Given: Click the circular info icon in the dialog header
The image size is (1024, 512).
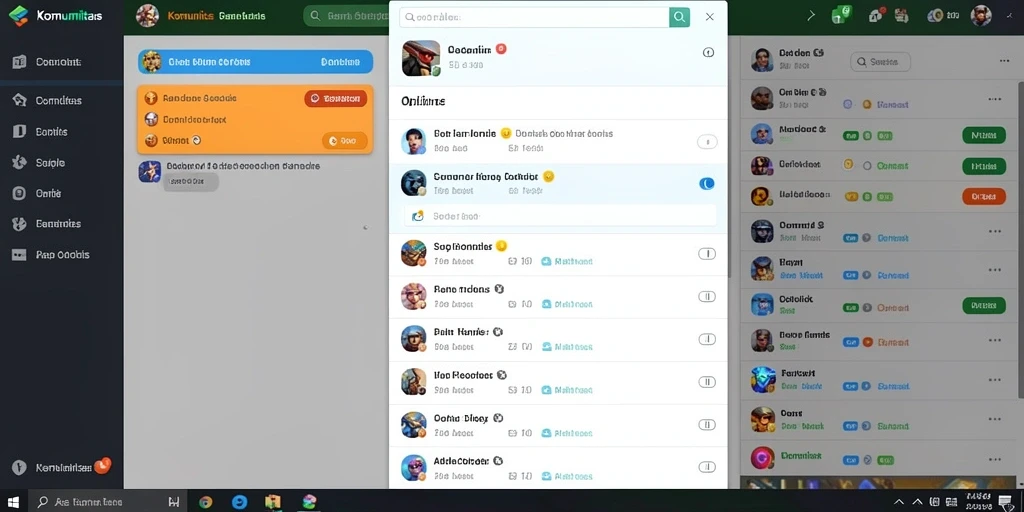Looking at the screenshot, I should point(708,52).
